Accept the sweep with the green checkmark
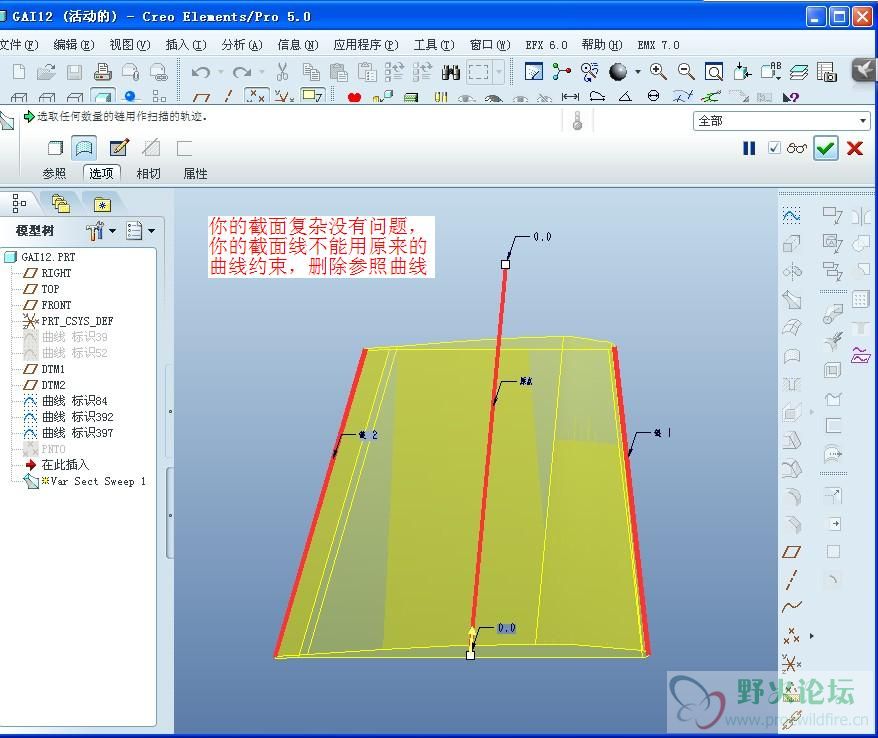 [x=826, y=148]
